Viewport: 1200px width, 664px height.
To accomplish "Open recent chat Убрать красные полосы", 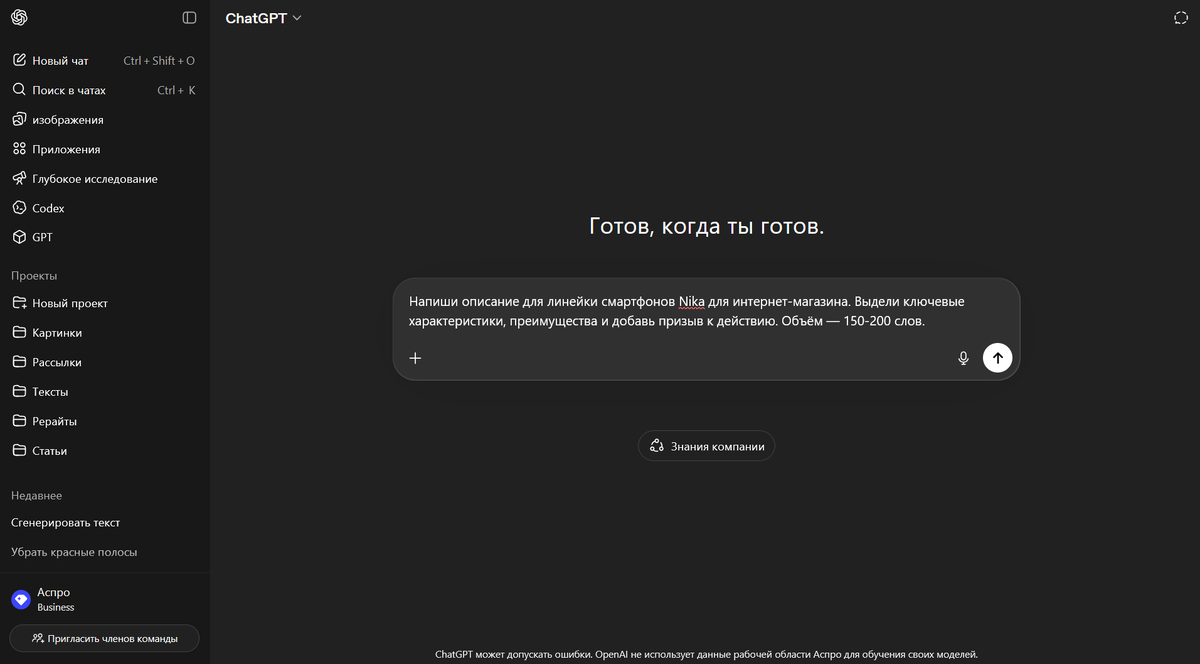I will pyautogui.click(x=104, y=552).
